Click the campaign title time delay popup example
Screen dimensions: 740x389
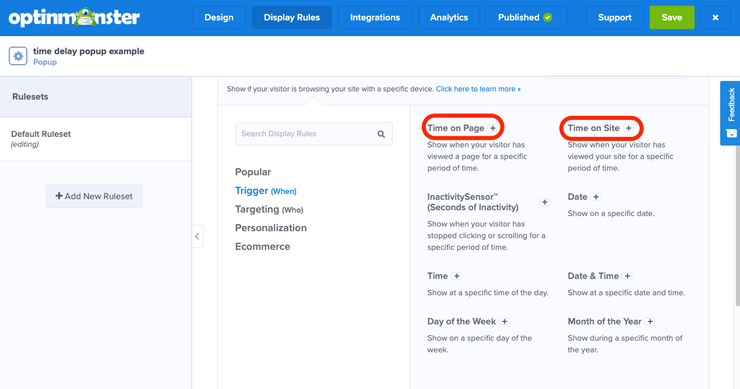89,51
